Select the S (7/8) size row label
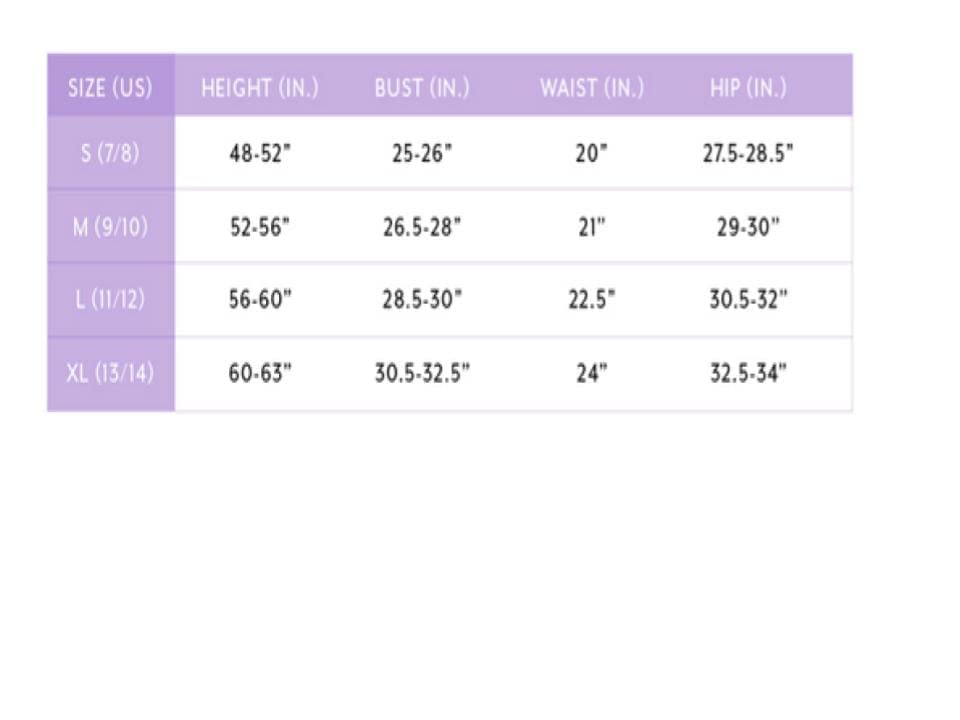The image size is (960, 720). pyautogui.click(x=110, y=154)
